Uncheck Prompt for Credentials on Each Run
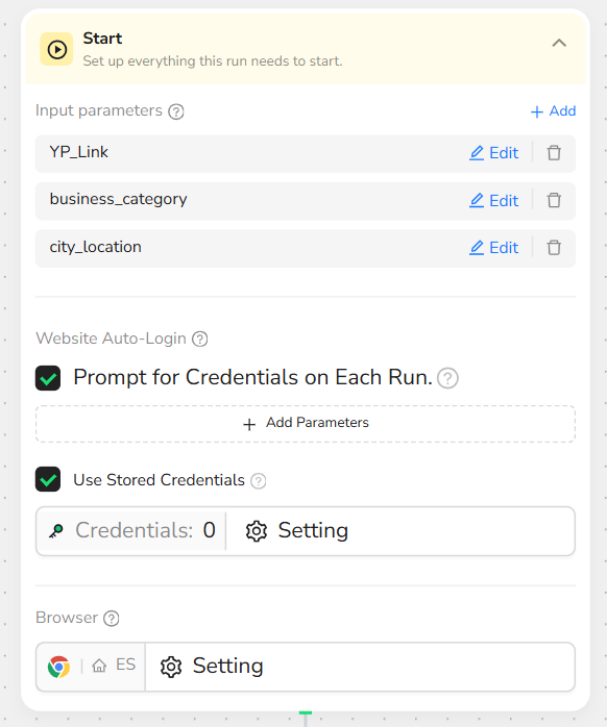607x728 pixels. (x=48, y=378)
